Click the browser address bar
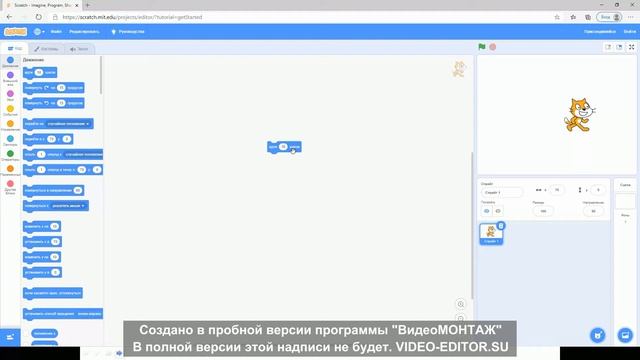Screen dimensions: 640x360 302,17
